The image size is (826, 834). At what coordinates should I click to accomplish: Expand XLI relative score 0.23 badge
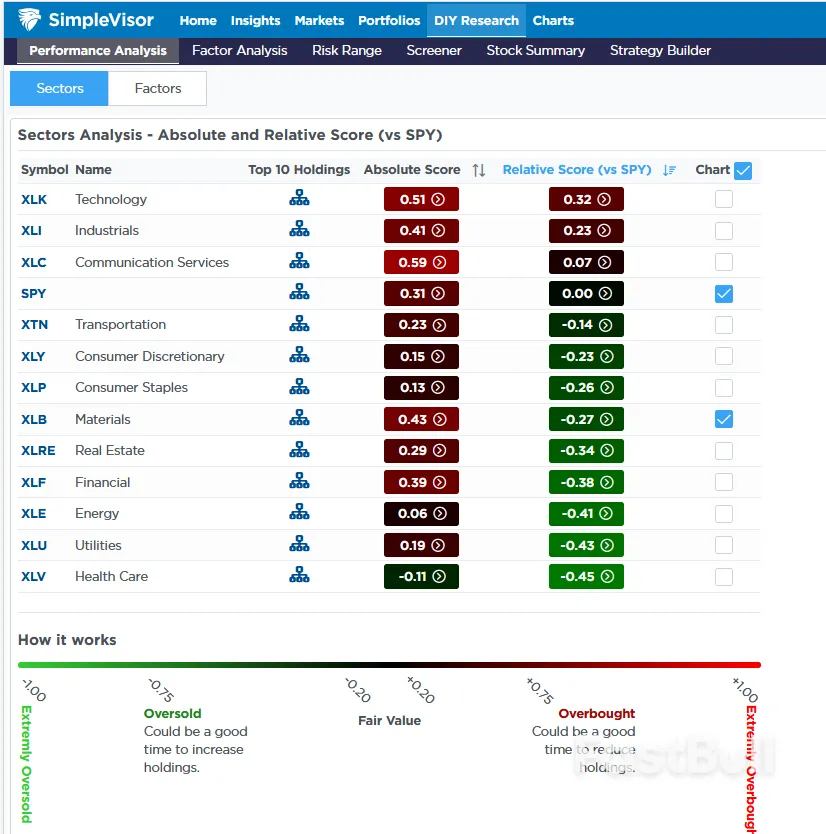(x=586, y=230)
